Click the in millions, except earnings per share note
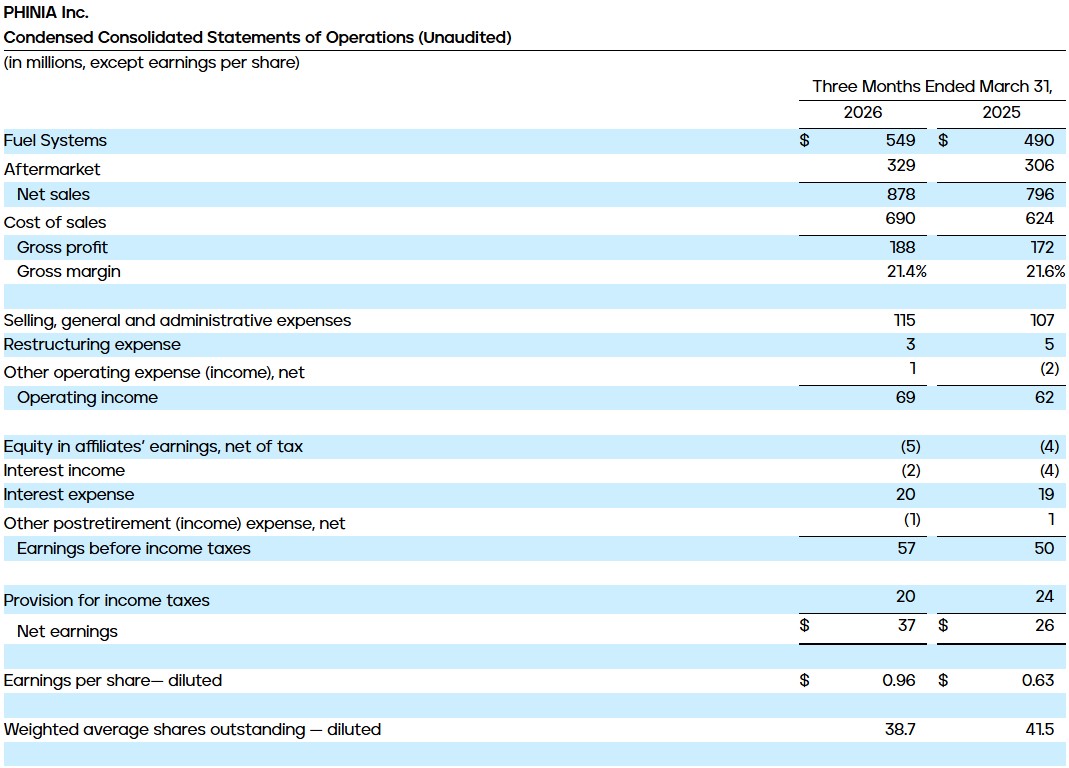 tap(151, 63)
